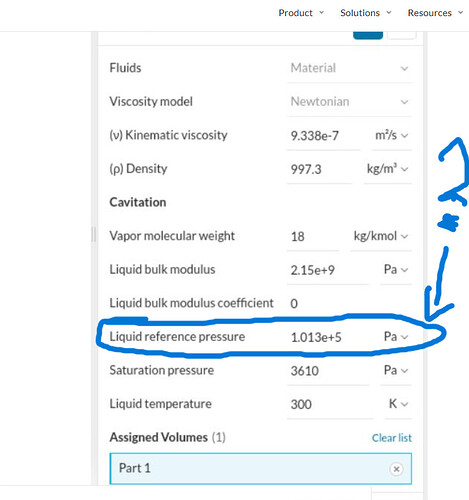
Task: Edit the Kinematic viscosity value field
Action: pos(323,136)
